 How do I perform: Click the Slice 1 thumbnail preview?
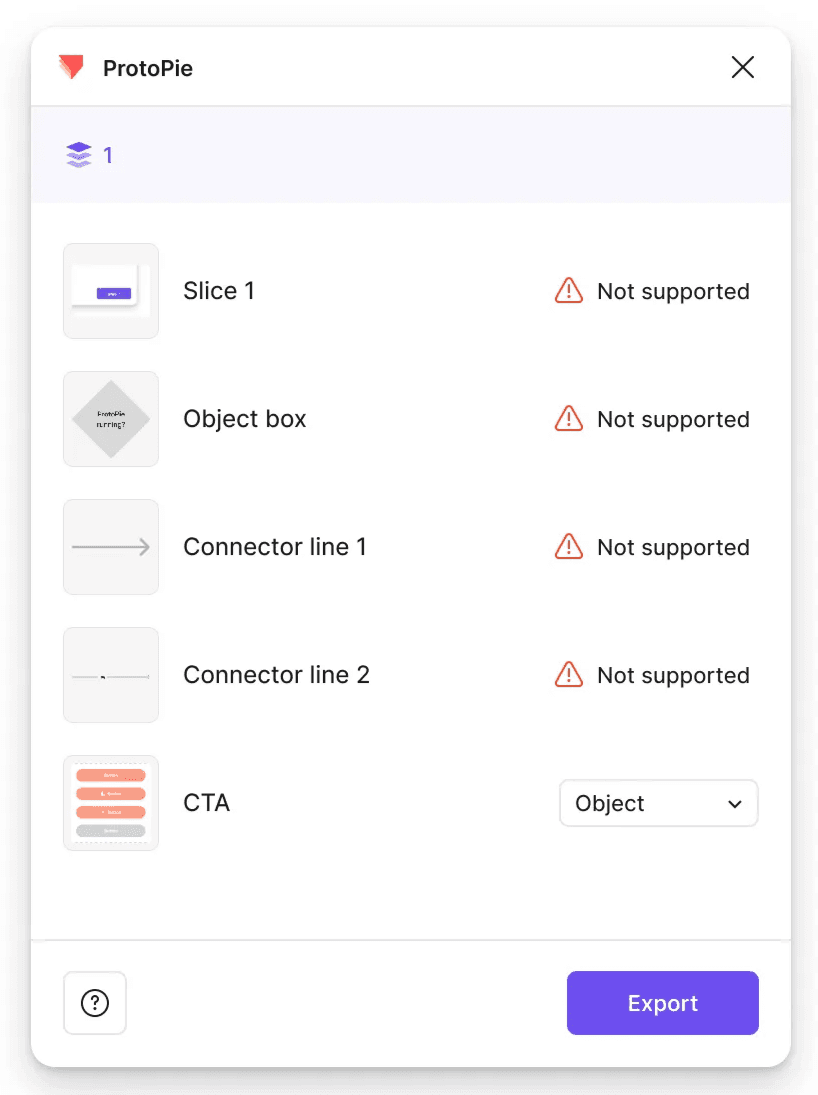(x=110, y=291)
